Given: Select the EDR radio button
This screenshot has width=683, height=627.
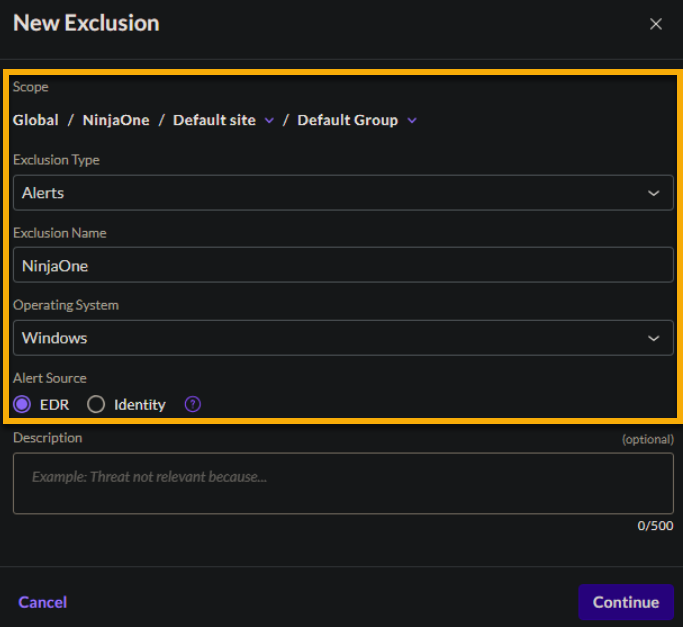Looking at the screenshot, I should pyautogui.click(x=22, y=405).
